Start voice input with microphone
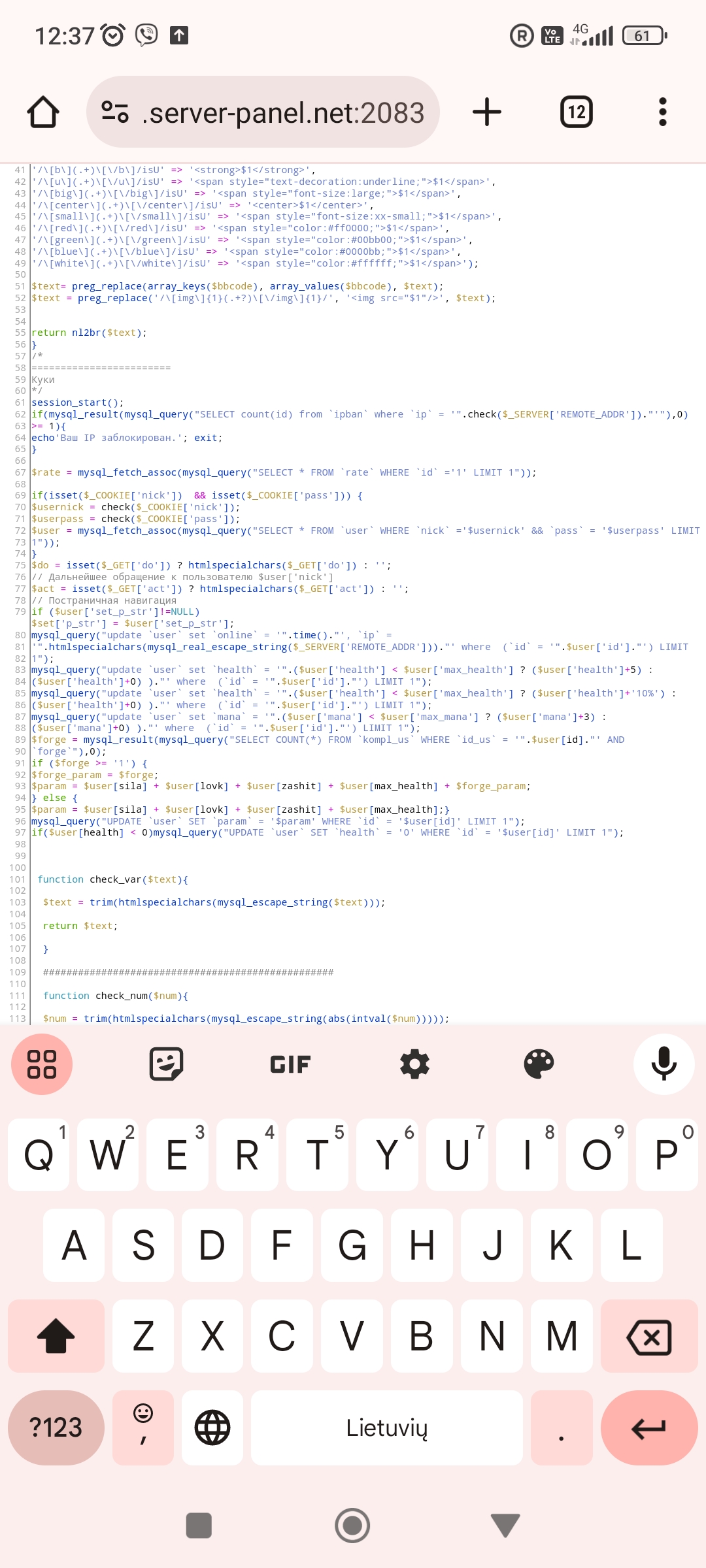 664,1064
